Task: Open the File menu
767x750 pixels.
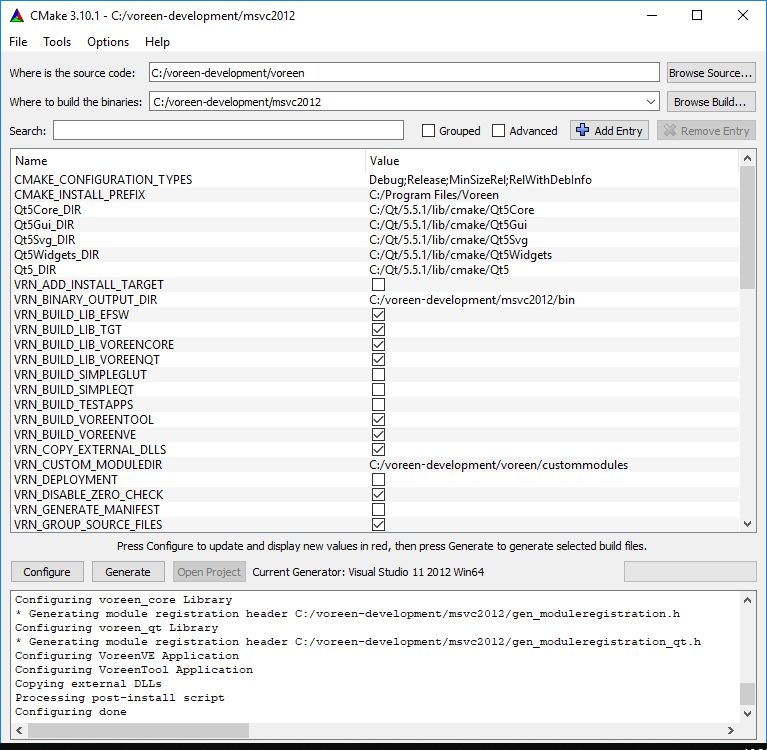Action: point(18,42)
